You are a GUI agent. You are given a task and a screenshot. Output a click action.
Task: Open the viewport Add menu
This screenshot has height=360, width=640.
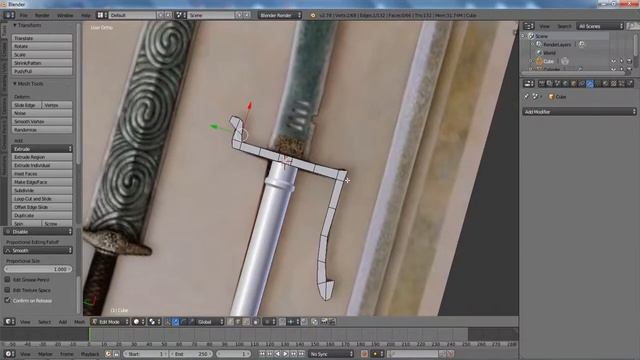click(62, 322)
